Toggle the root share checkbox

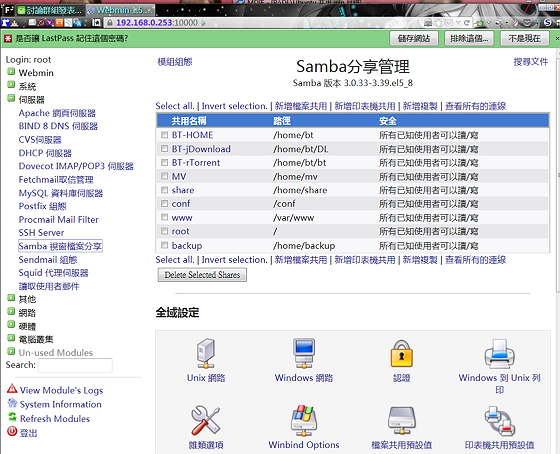pyautogui.click(x=164, y=231)
